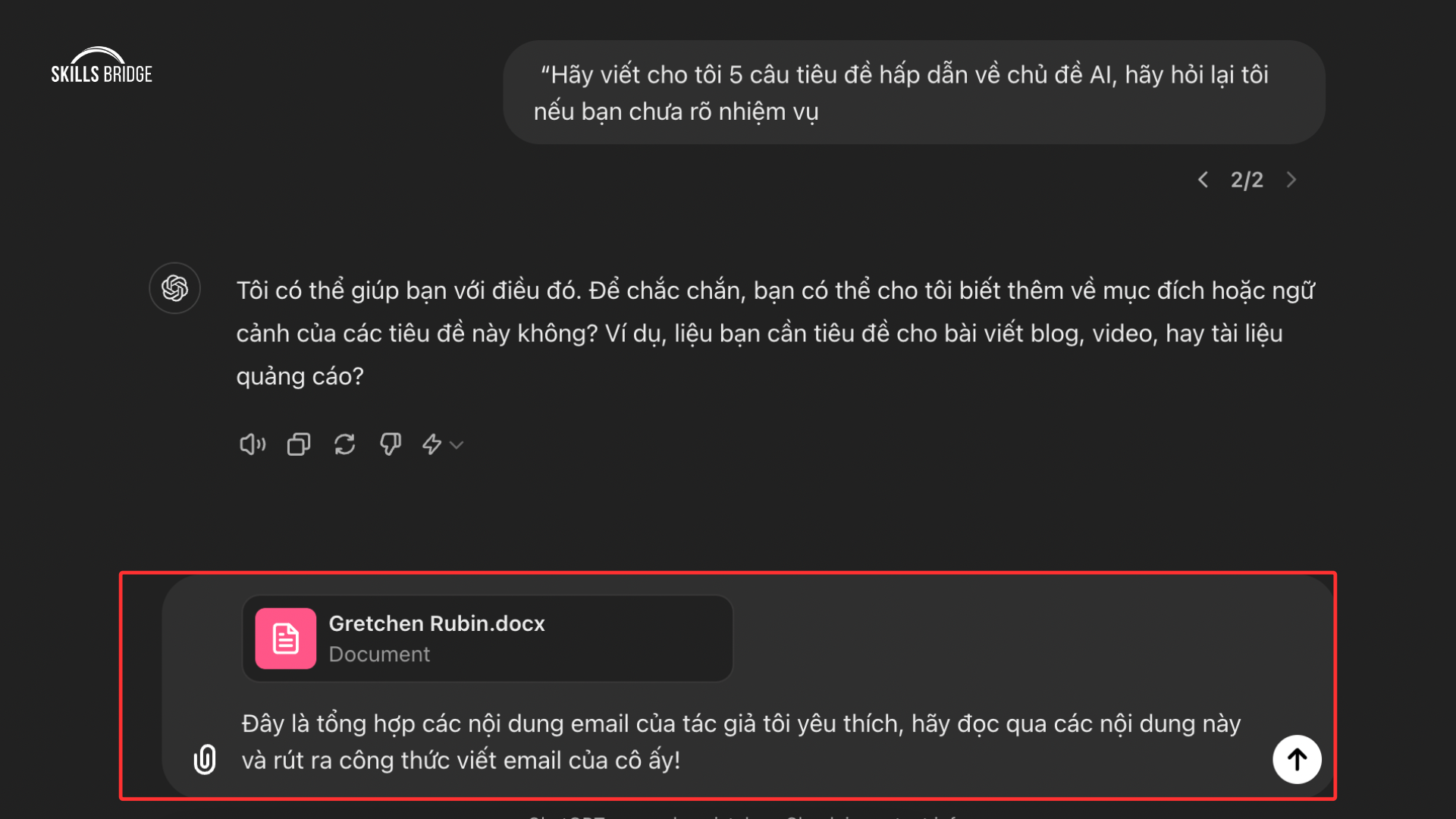The image size is (1456, 819).
Task: Click into the message input text
Action: click(x=740, y=742)
